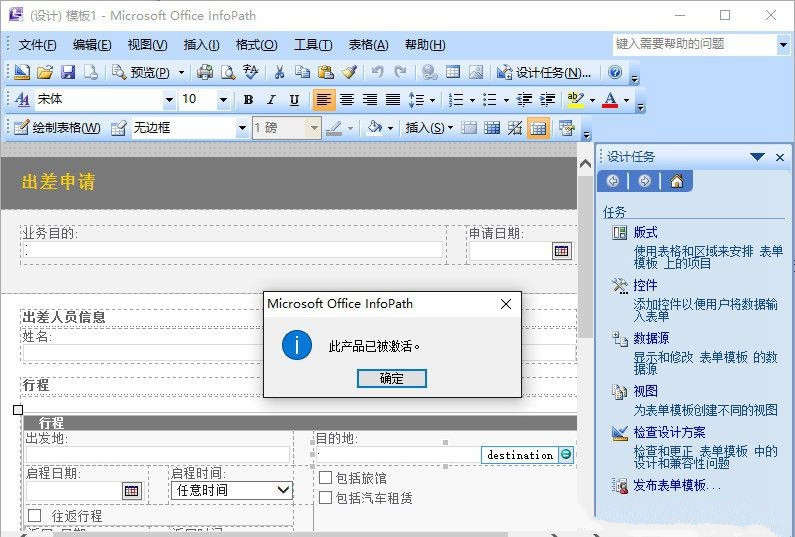Close the 设计任务 task pane
The image size is (795, 537).
780,157
